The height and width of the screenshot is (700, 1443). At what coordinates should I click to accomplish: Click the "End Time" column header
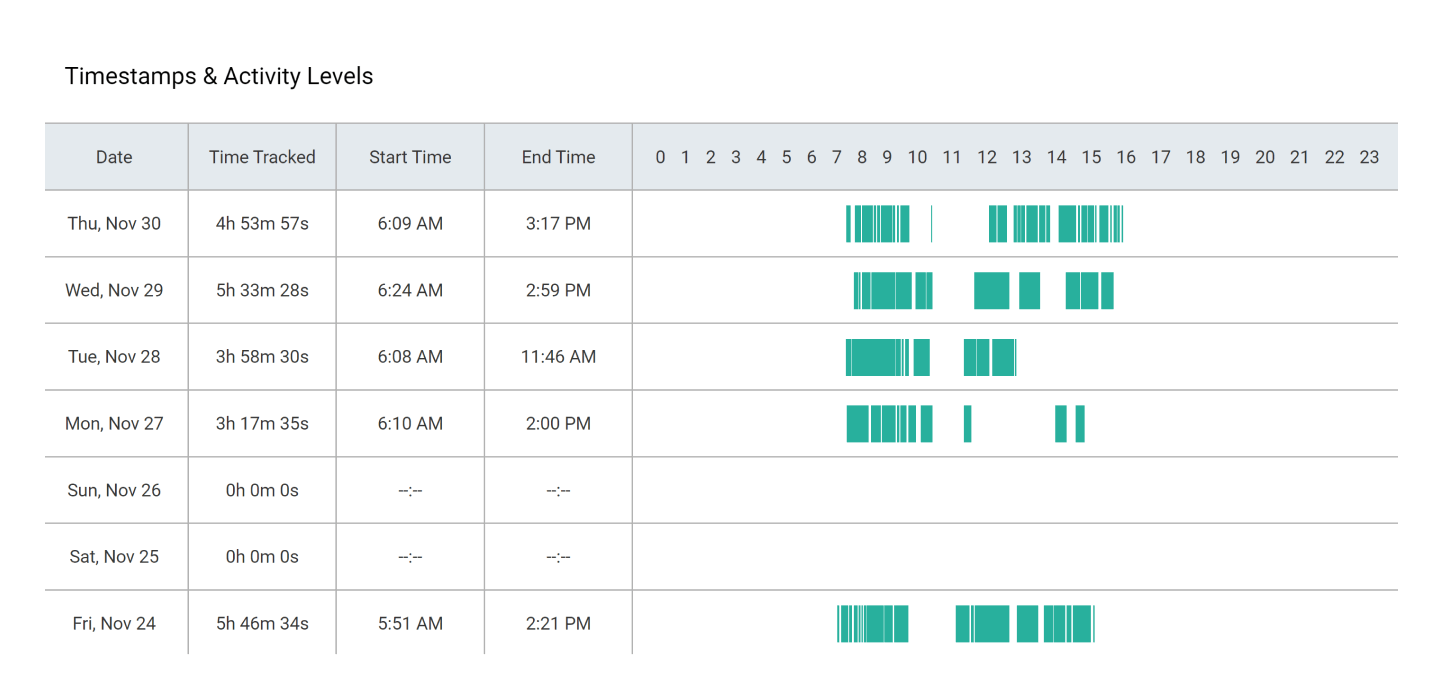[x=557, y=157]
